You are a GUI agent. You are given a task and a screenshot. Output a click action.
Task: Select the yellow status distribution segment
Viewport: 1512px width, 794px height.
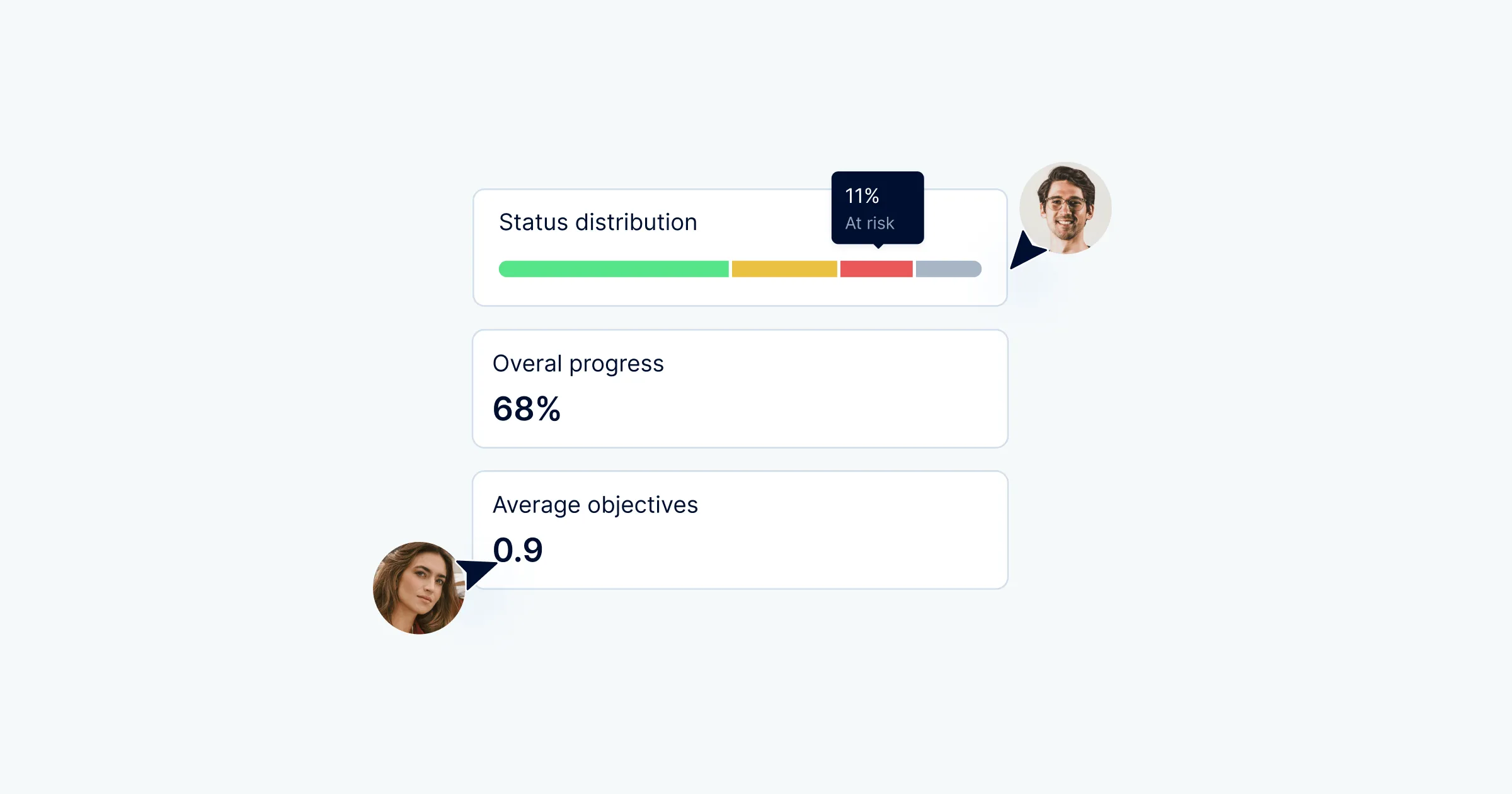click(784, 269)
